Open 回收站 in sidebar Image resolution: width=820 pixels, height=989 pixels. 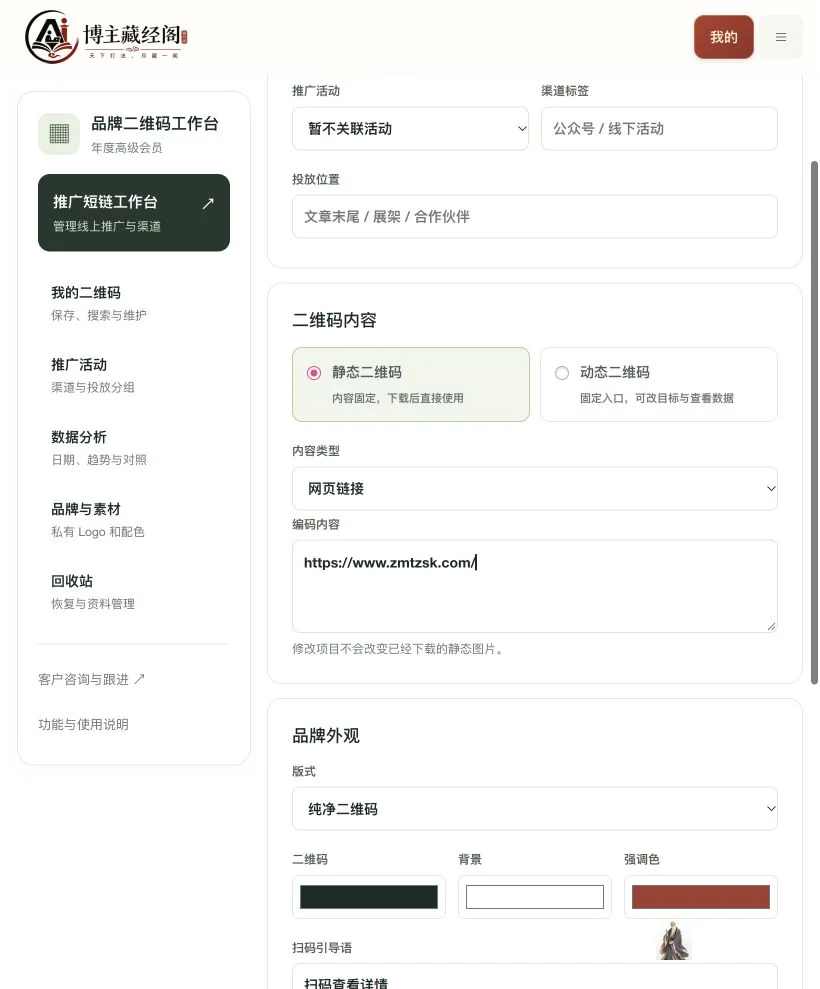click(x=134, y=592)
